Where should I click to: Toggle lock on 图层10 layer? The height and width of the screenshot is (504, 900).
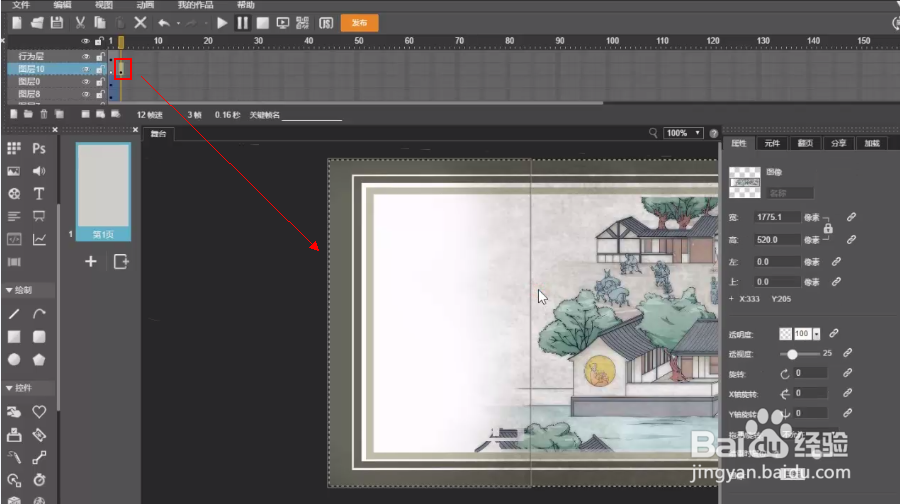point(100,69)
